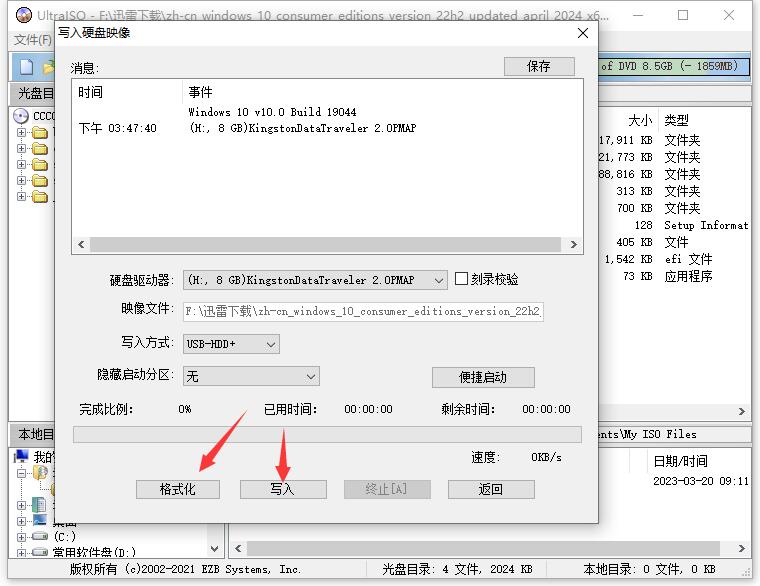Click the DVD 8.5GB capacity bar
This screenshot has height=586, width=760.
(674, 66)
